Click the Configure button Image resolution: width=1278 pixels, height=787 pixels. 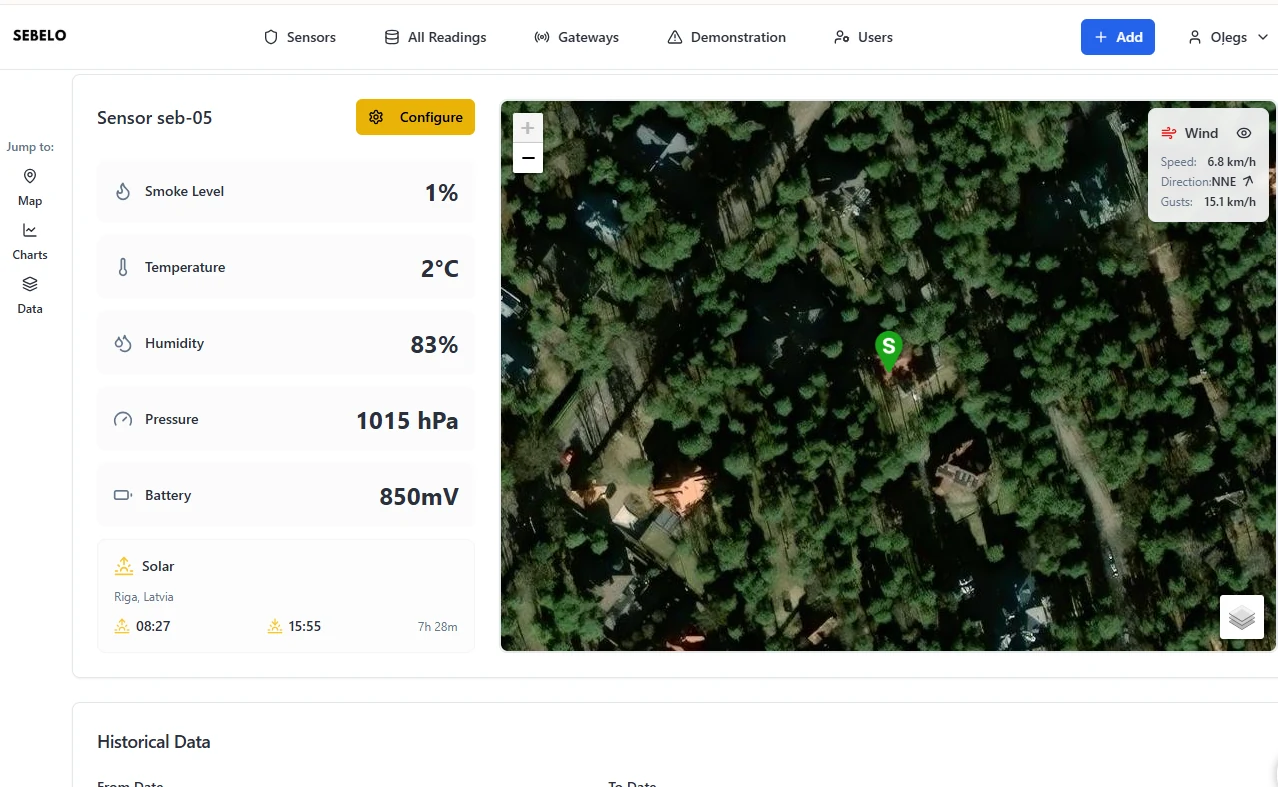click(415, 117)
